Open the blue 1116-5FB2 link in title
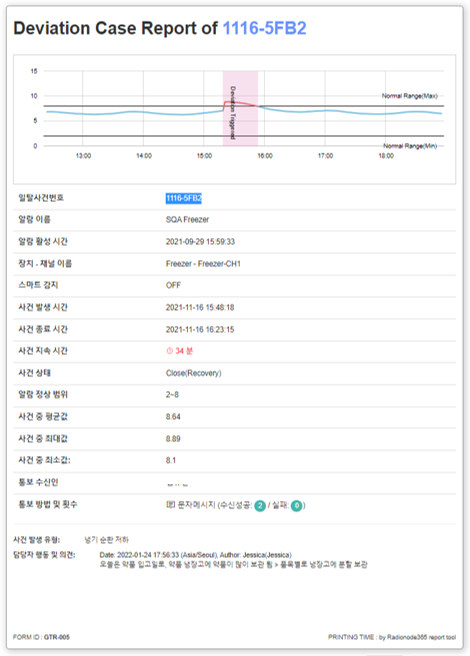The image size is (470, 656). click(x=265, y=28)
